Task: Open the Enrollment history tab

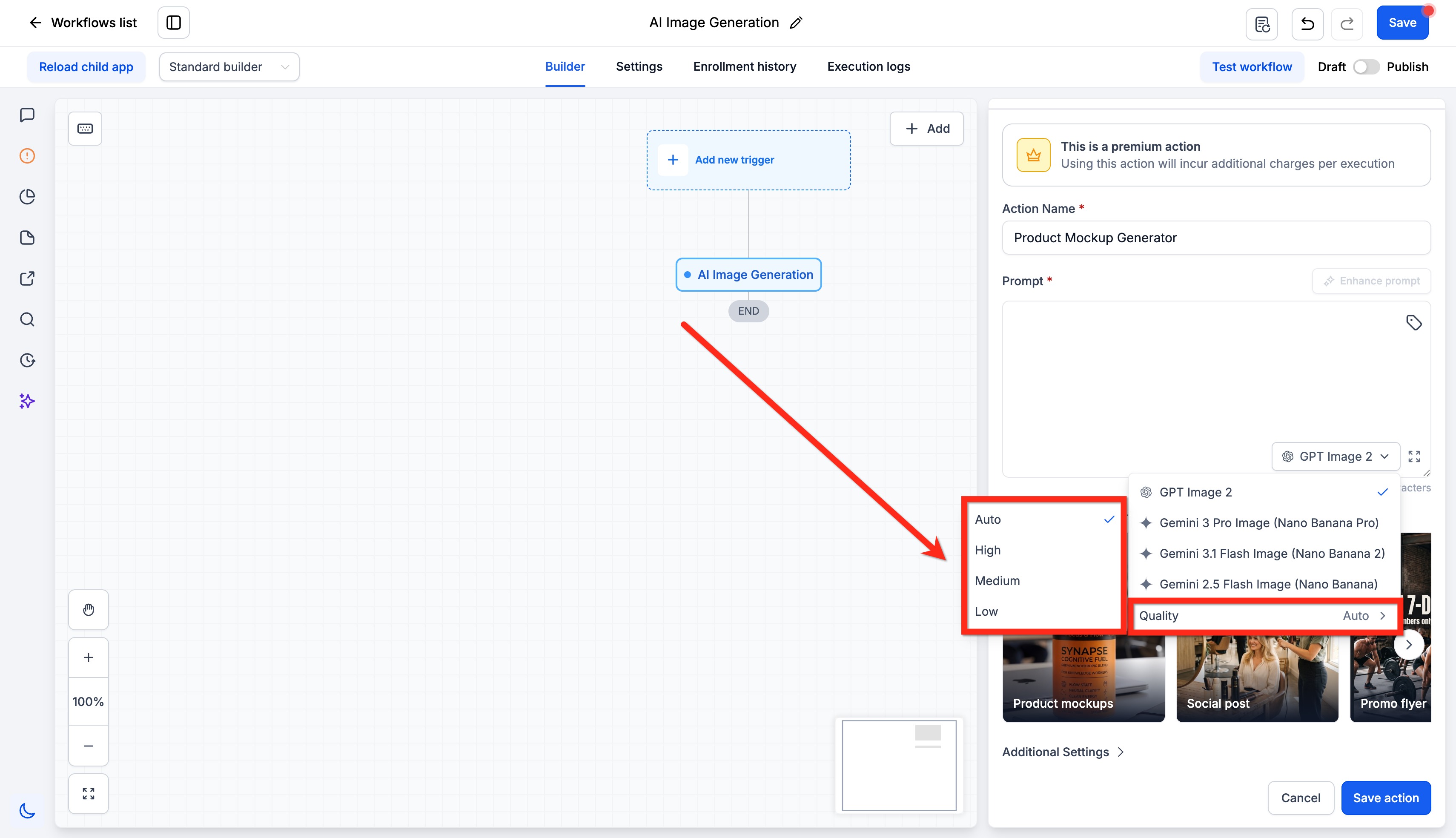Action: (745, 66)
